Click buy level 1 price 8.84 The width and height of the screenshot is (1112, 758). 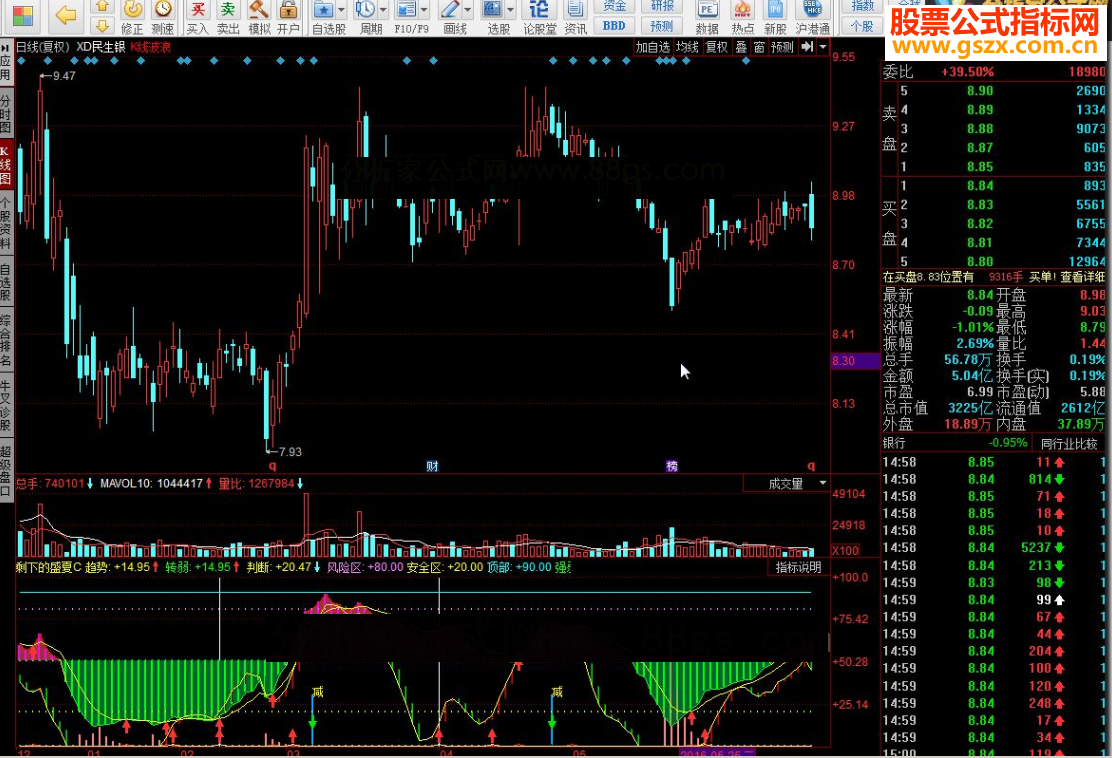click(x=979, y=186)
